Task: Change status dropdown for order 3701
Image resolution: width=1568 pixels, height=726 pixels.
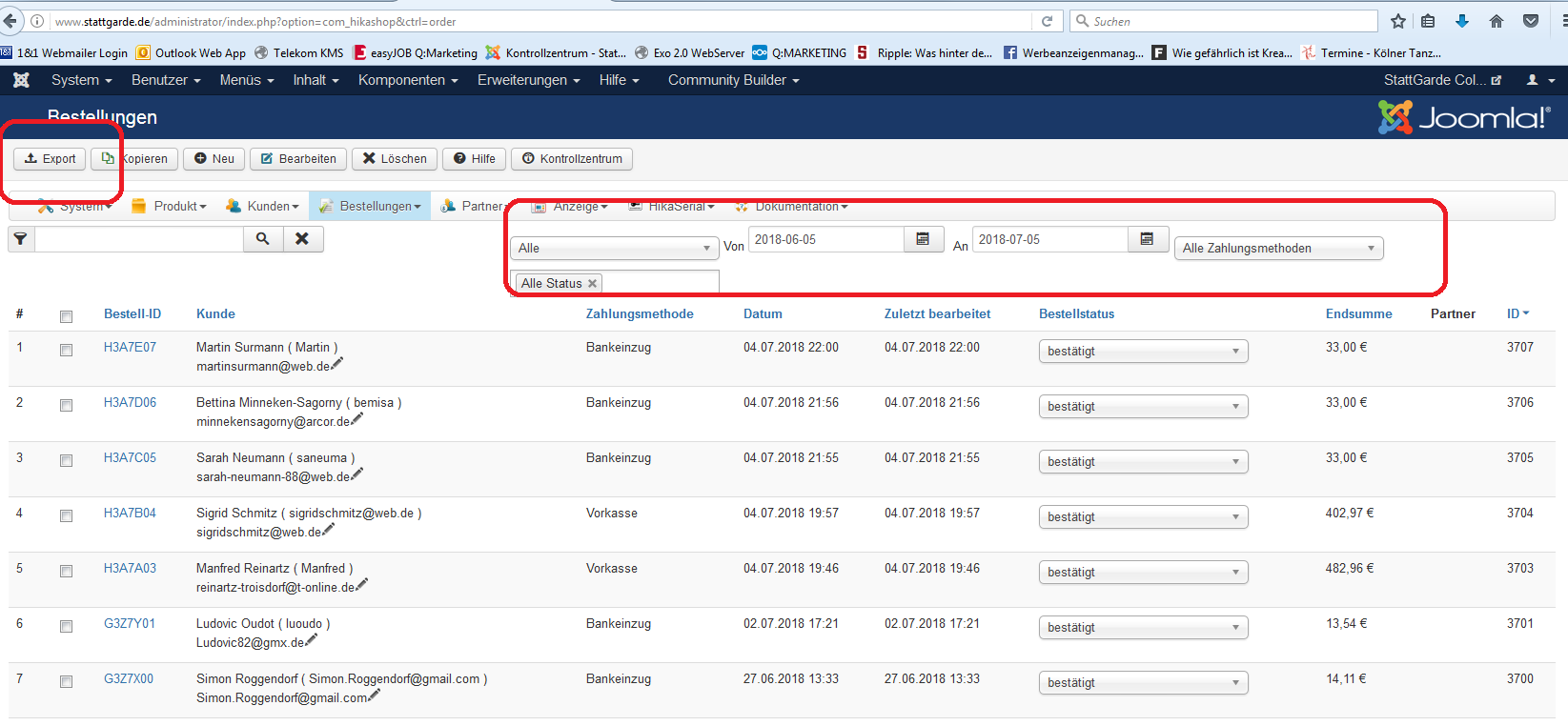Action: tap(1143, 628)
